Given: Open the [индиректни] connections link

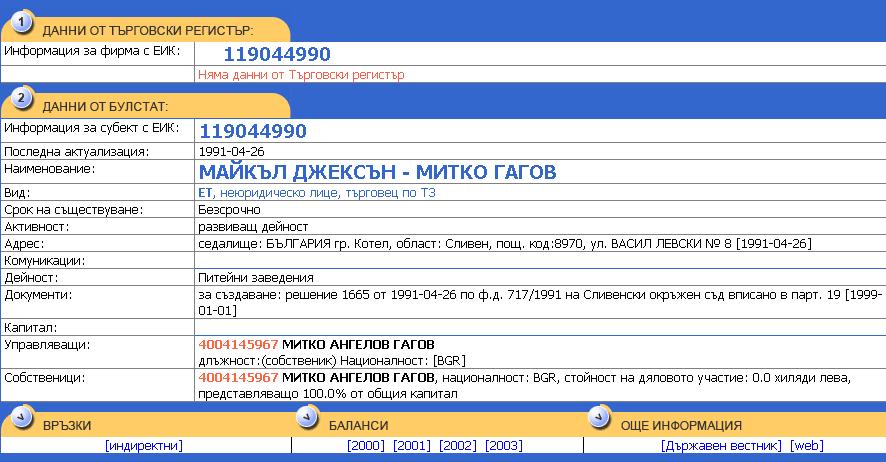Looking at the screenshot, I should coord(144,446).
